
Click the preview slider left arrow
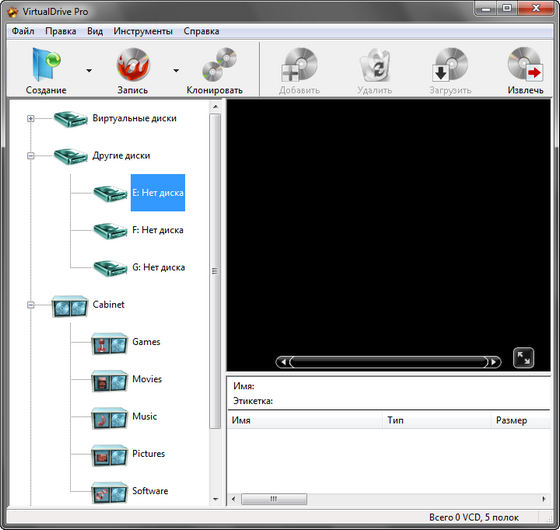(x=283, y=362)
